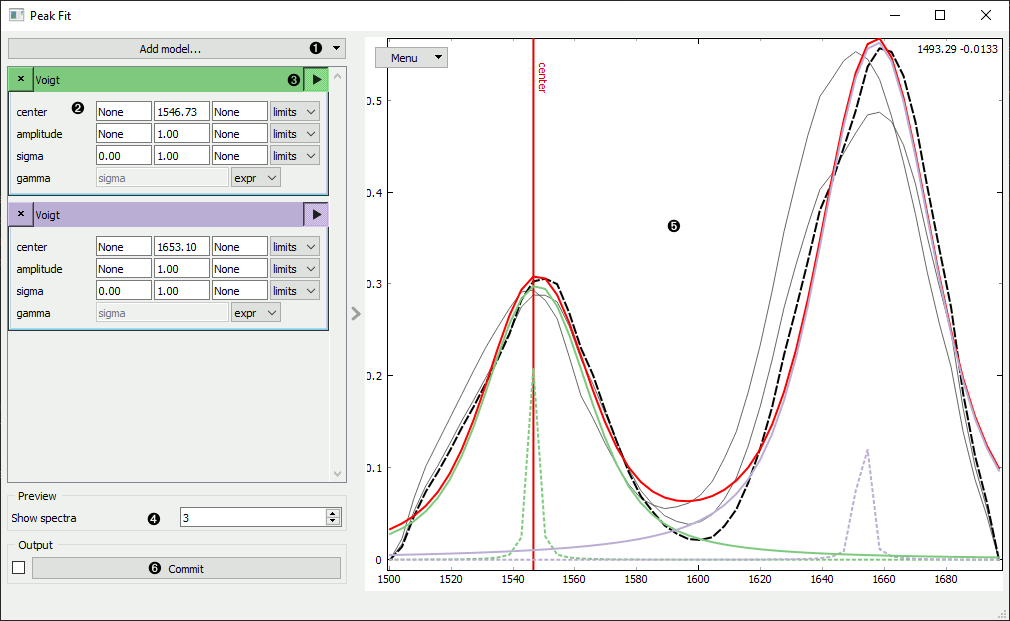Click sigma lower limit 0.00 in purple Voigt

tap(124, 291)
